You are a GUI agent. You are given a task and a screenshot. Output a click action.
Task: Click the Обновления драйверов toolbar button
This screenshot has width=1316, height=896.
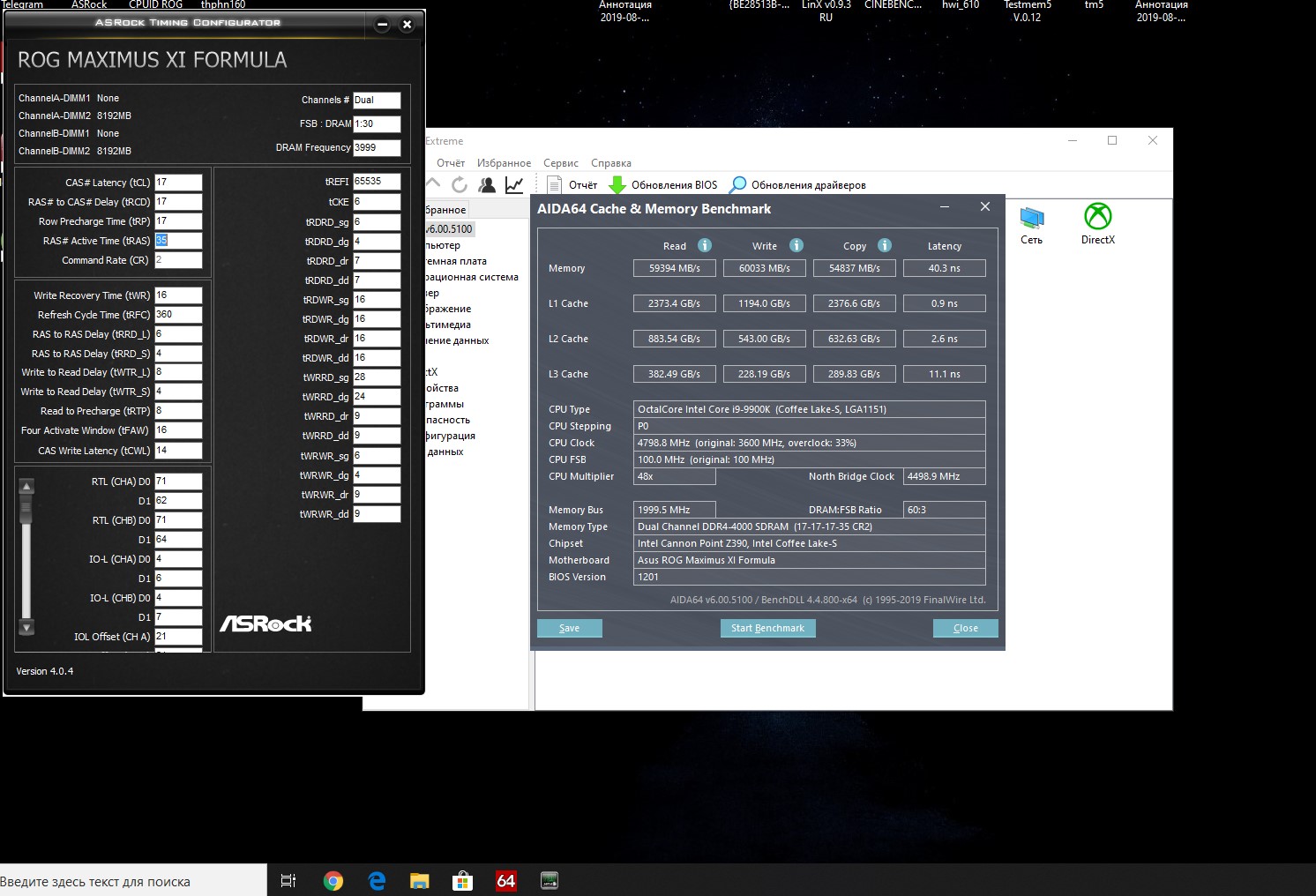(798, 184)
